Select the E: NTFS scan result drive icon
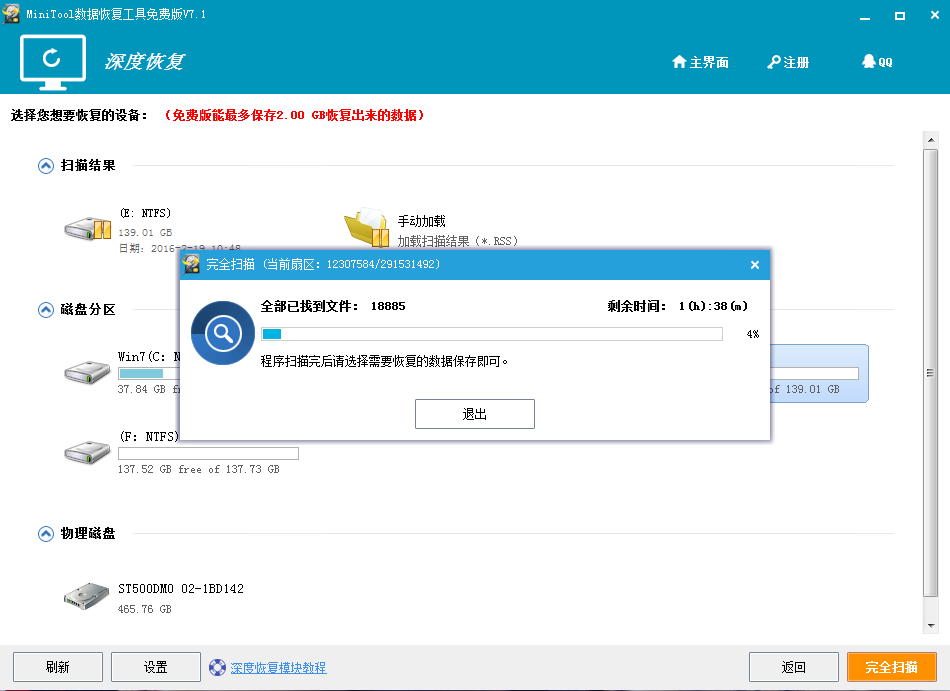950x691 pixels. click(88, 228)
